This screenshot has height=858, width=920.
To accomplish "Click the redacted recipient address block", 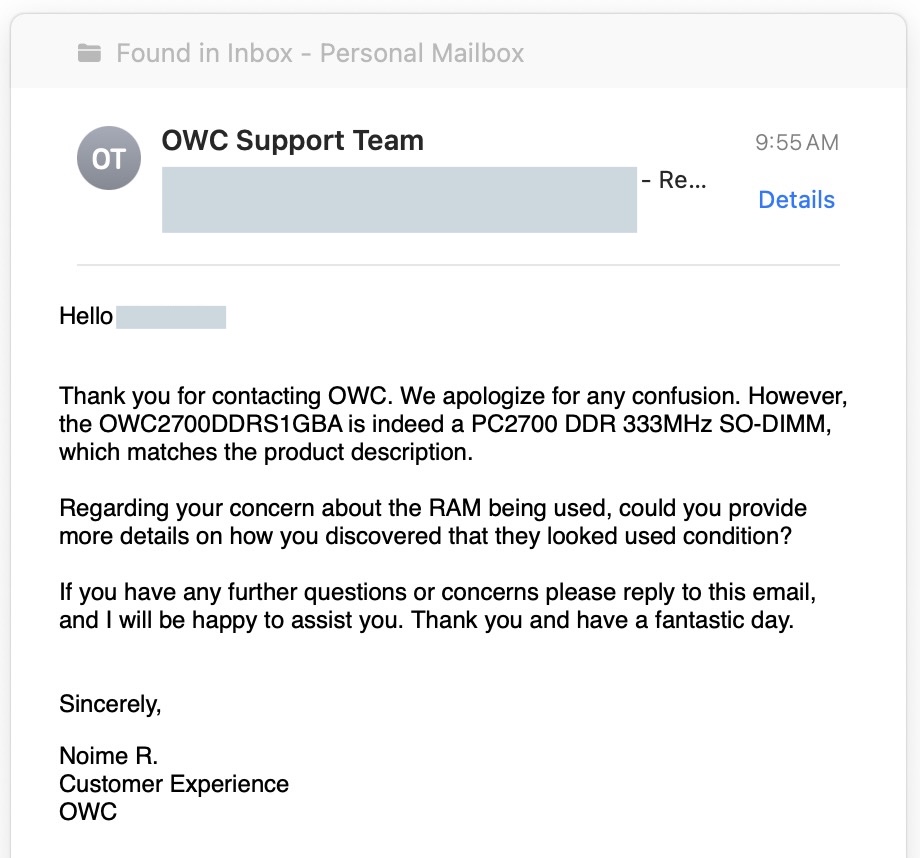I will point(400,200).
